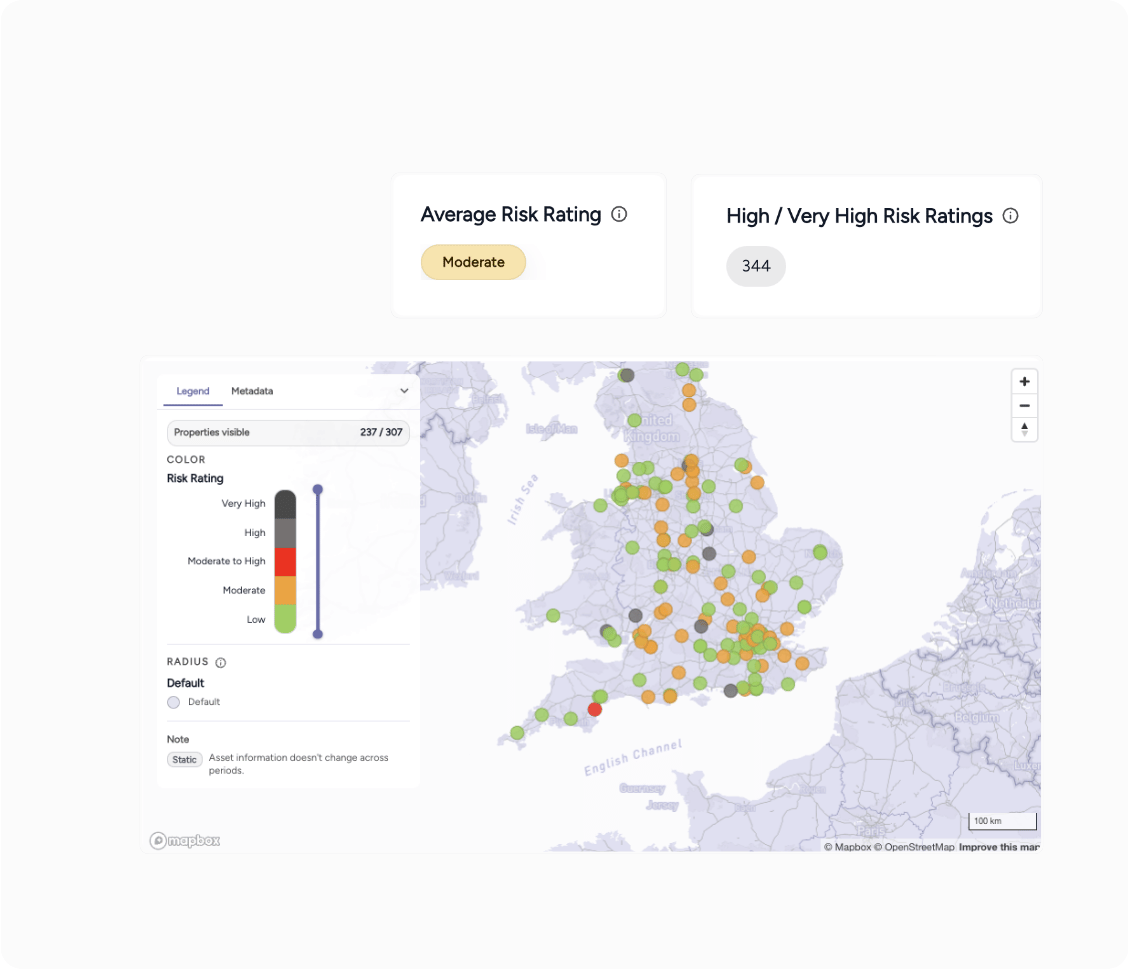This screenshot has height=971, width=1130.
Task: Click the Very High dark color swatch
Action: pos(285,504)
